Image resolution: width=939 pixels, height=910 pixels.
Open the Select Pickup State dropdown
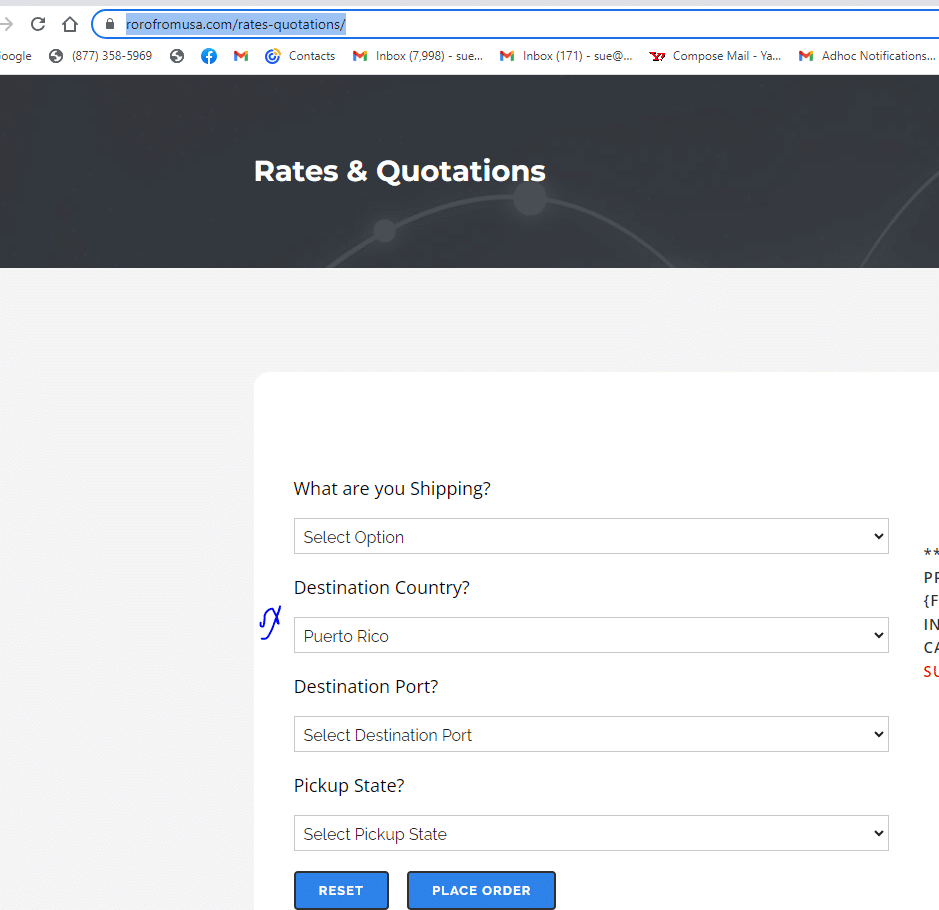[590, 833]
